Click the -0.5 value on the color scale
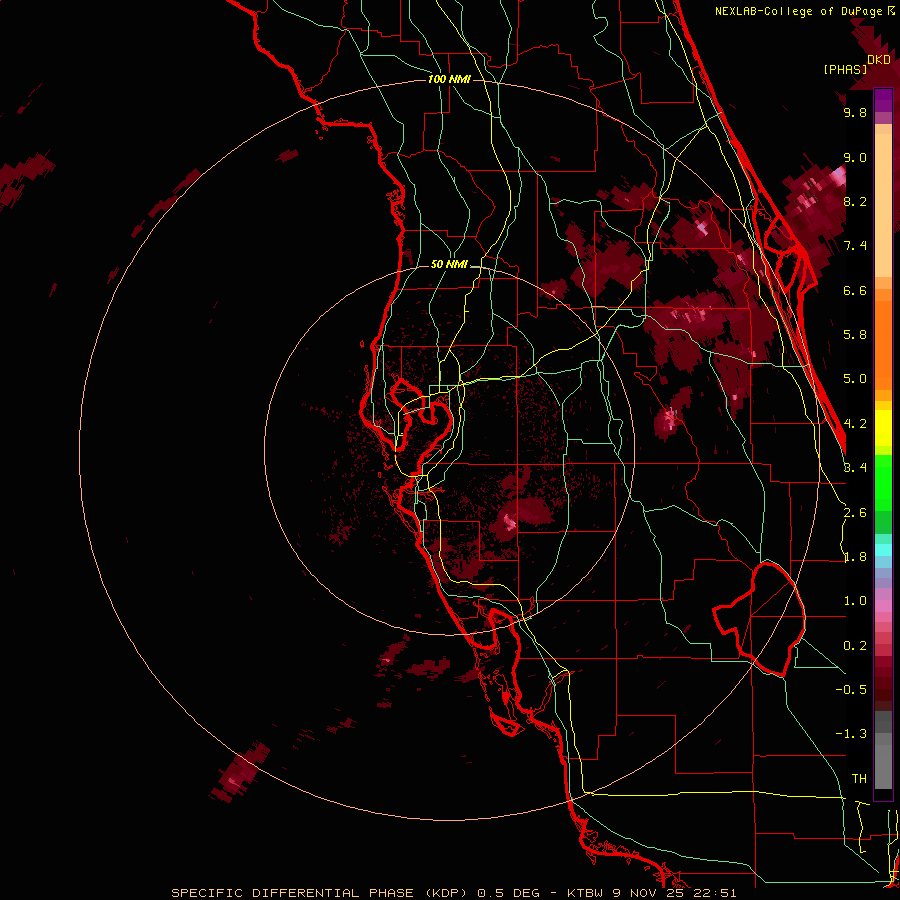Image resolution: width=900 pixels, height=900 pixels. coord(851,690)
